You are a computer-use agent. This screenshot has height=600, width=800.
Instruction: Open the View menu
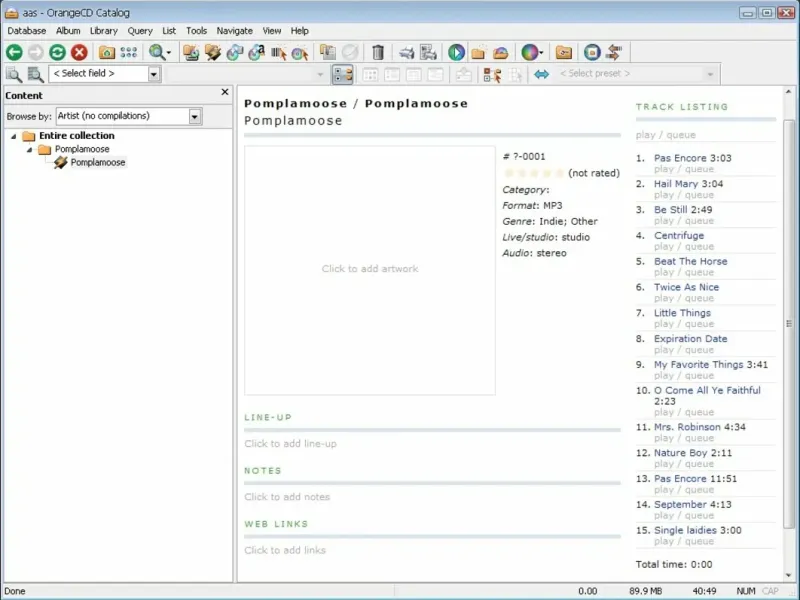(272, 31)
